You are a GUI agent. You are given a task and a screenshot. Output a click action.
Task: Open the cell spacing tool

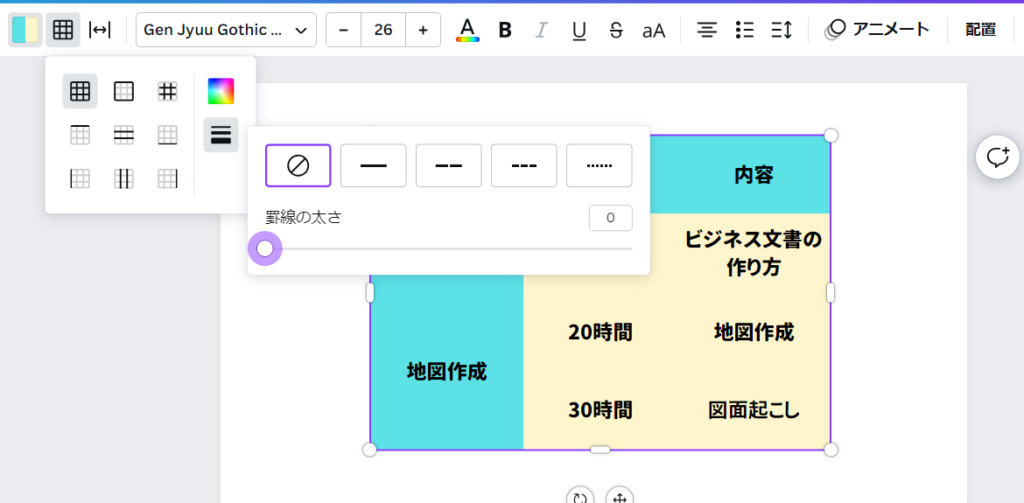(x=100, y=30)
